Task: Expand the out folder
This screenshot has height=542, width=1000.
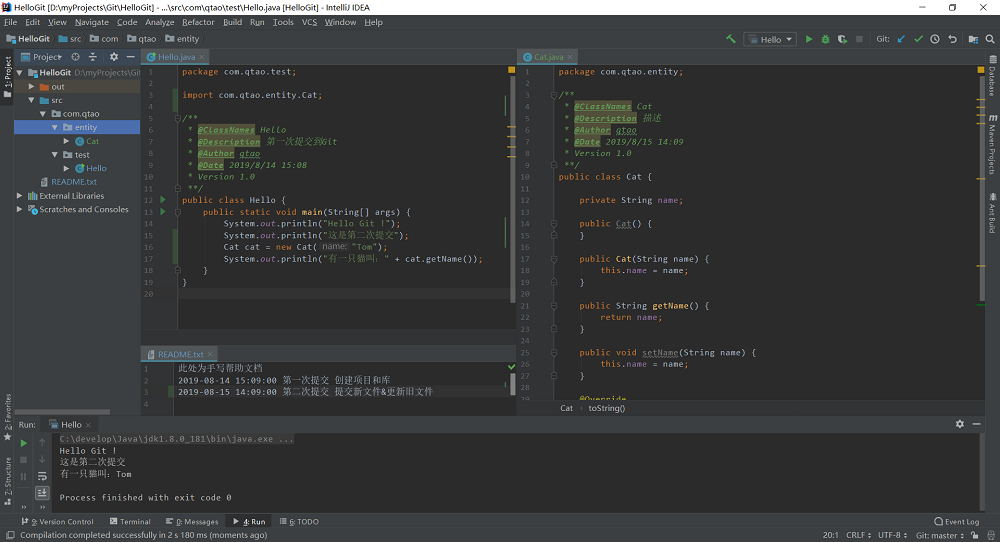Action: pos(31,87)
